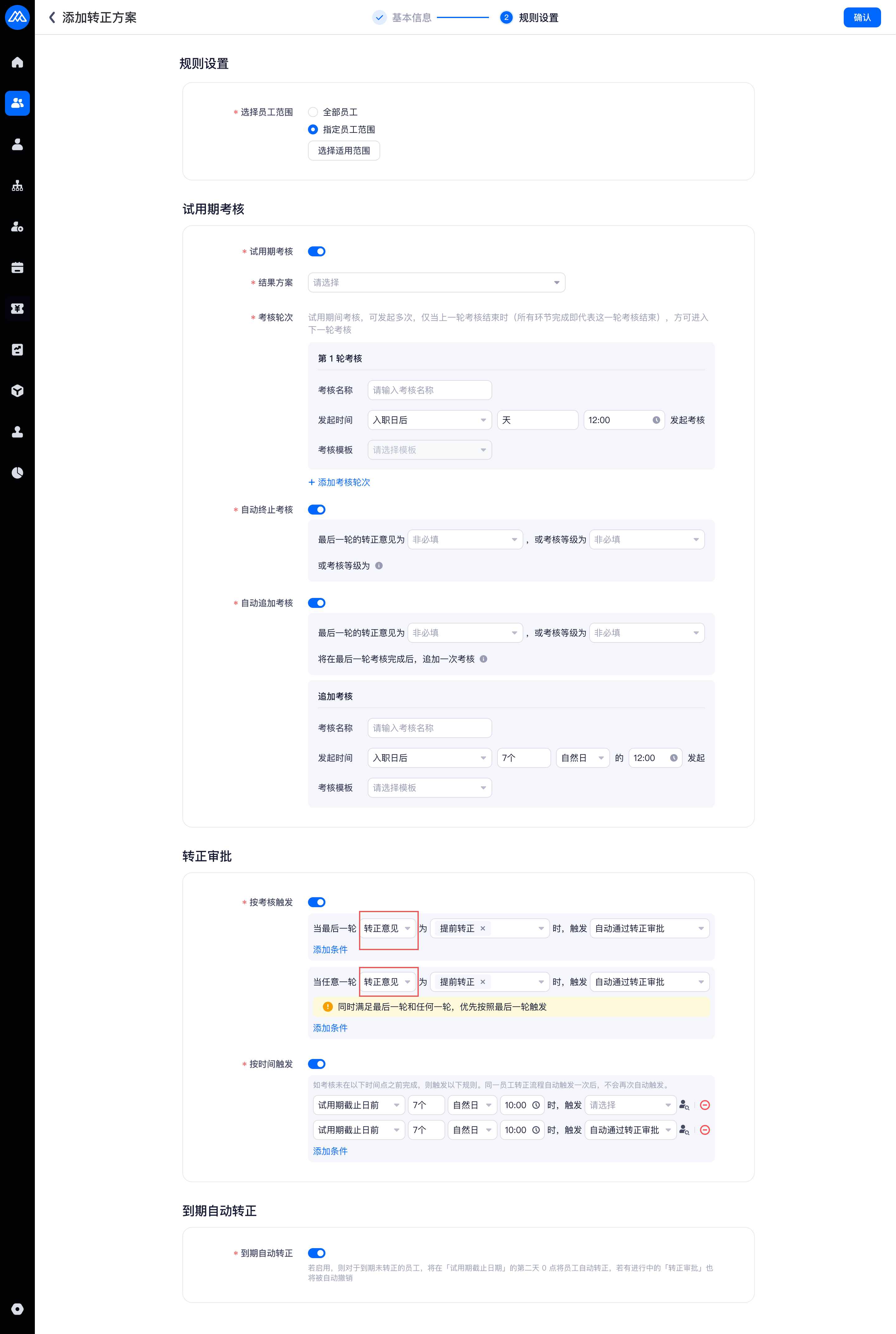The image size is (896, 1334).
Task: Go to step 基本信息
Action: [403, 17]
